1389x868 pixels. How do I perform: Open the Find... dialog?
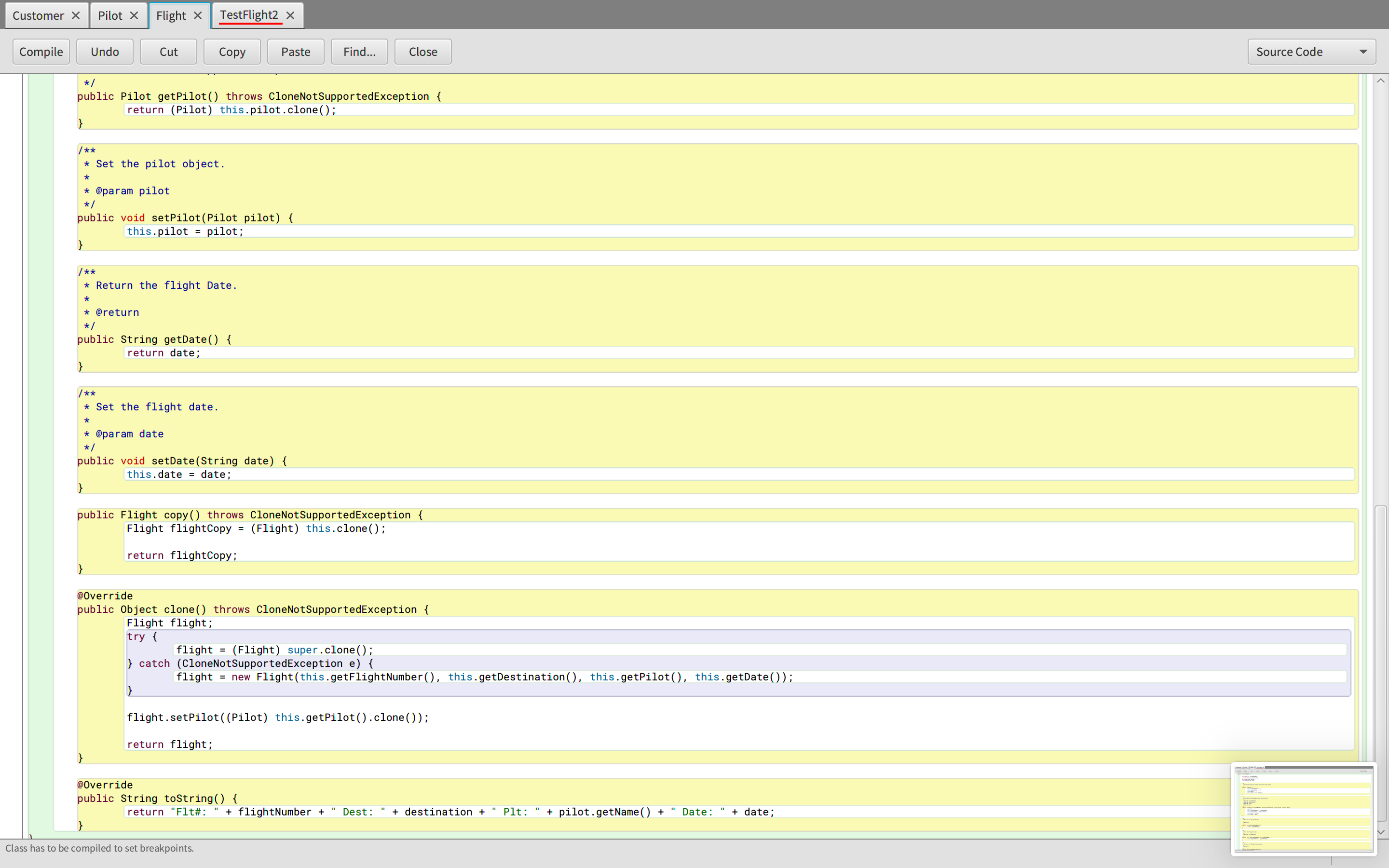click(x=359, y=52)
